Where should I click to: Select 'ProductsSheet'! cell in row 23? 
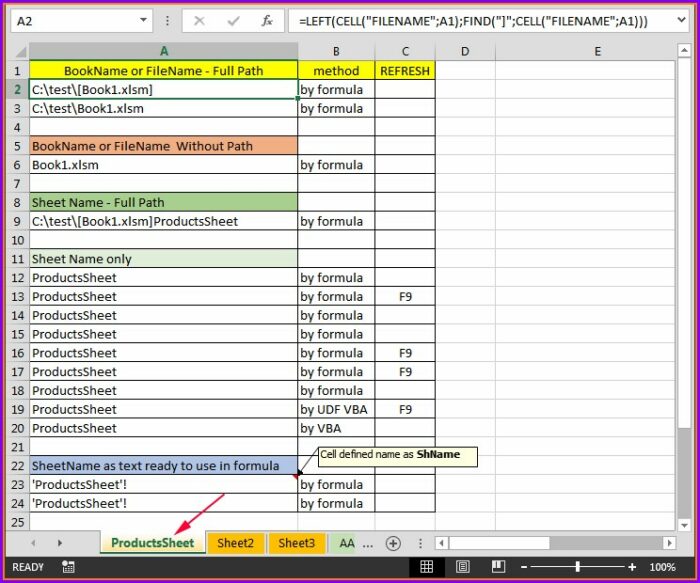pos(163,484)
